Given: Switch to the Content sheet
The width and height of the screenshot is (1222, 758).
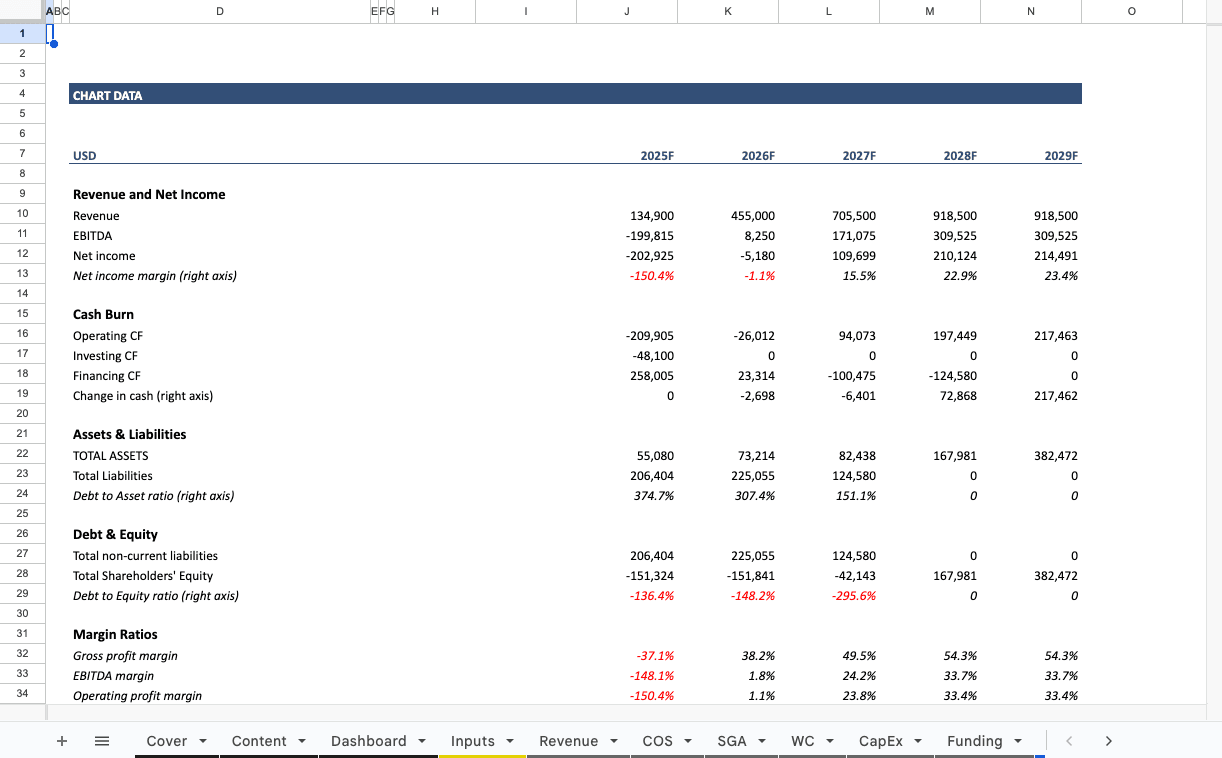Looking at the screenshot, I should tap(258, 741).
